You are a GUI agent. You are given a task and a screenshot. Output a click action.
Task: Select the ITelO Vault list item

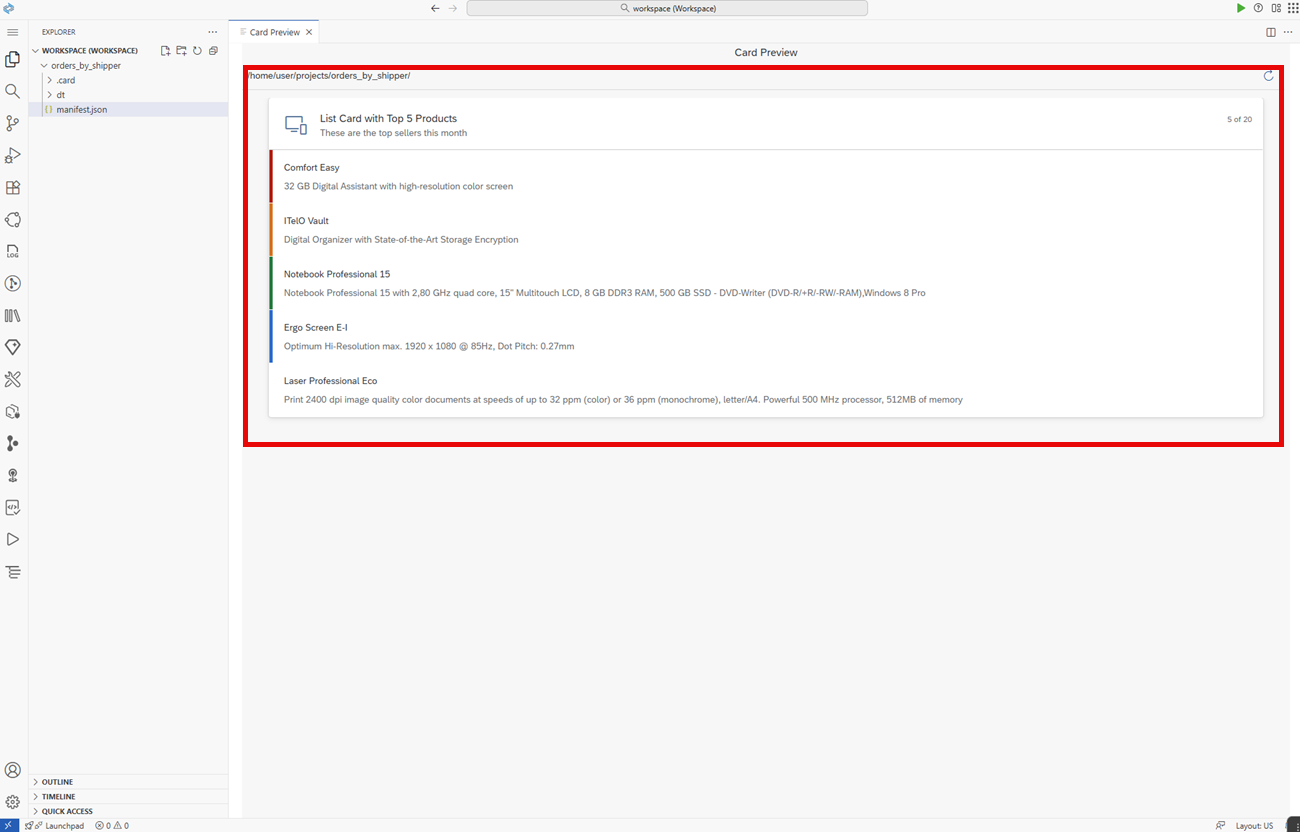click(766, 230)
